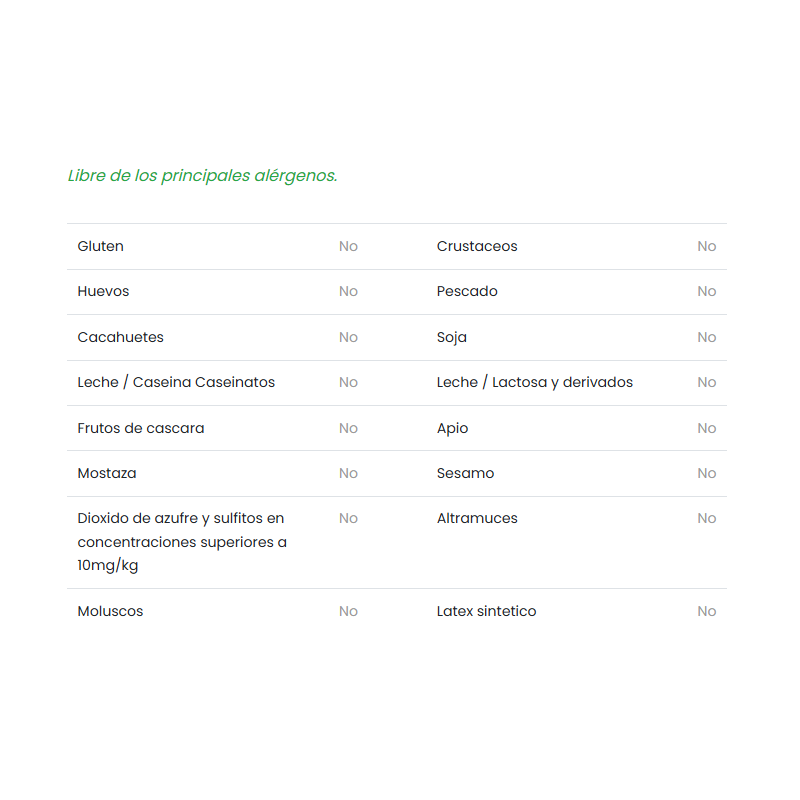
Task: Click the 'No' value beside Gluten
Action: pos(348,246)
